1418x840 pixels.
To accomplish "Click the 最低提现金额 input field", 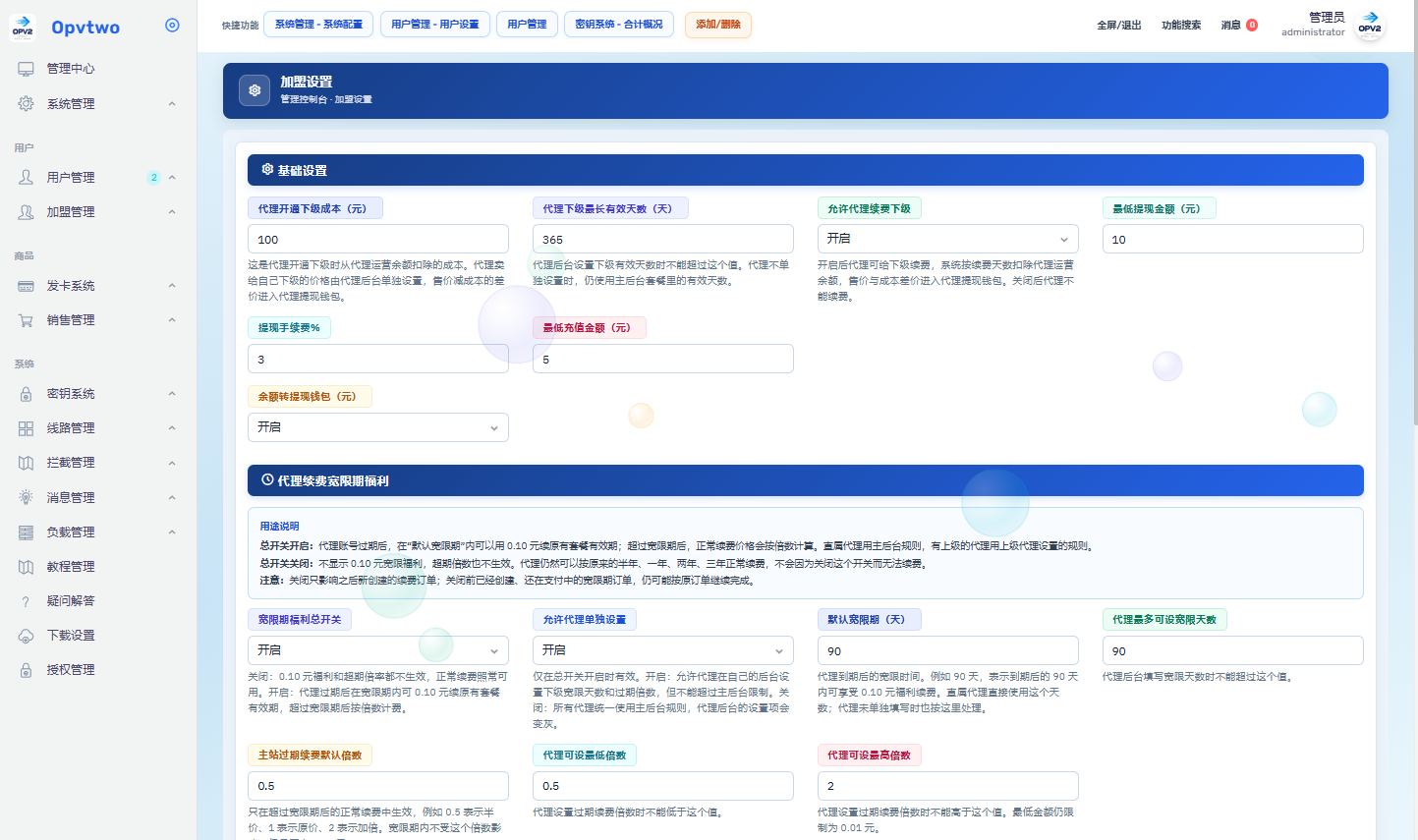I will [1233, 239].
